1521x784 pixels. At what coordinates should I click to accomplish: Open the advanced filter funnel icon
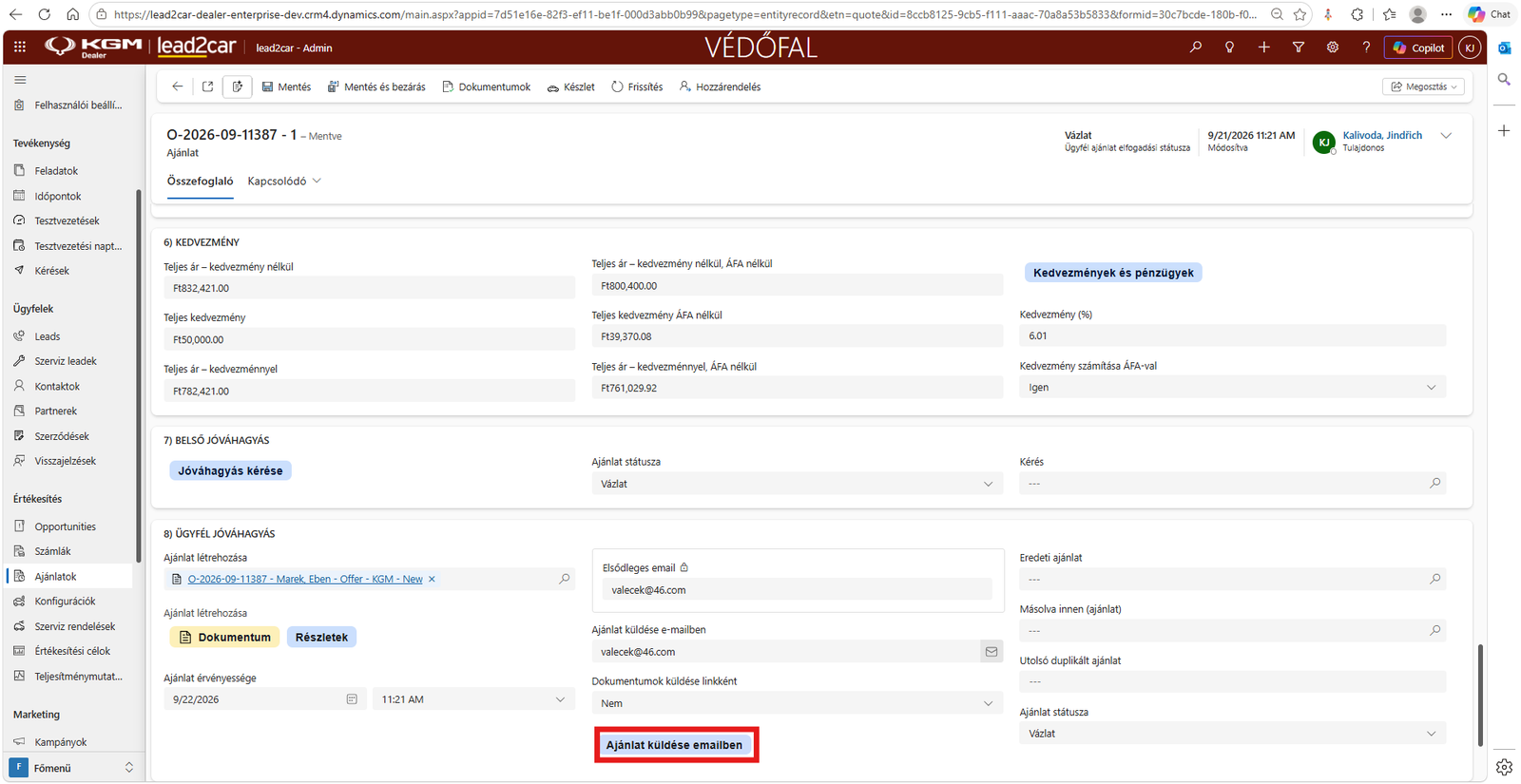[x=1299, y=47]
